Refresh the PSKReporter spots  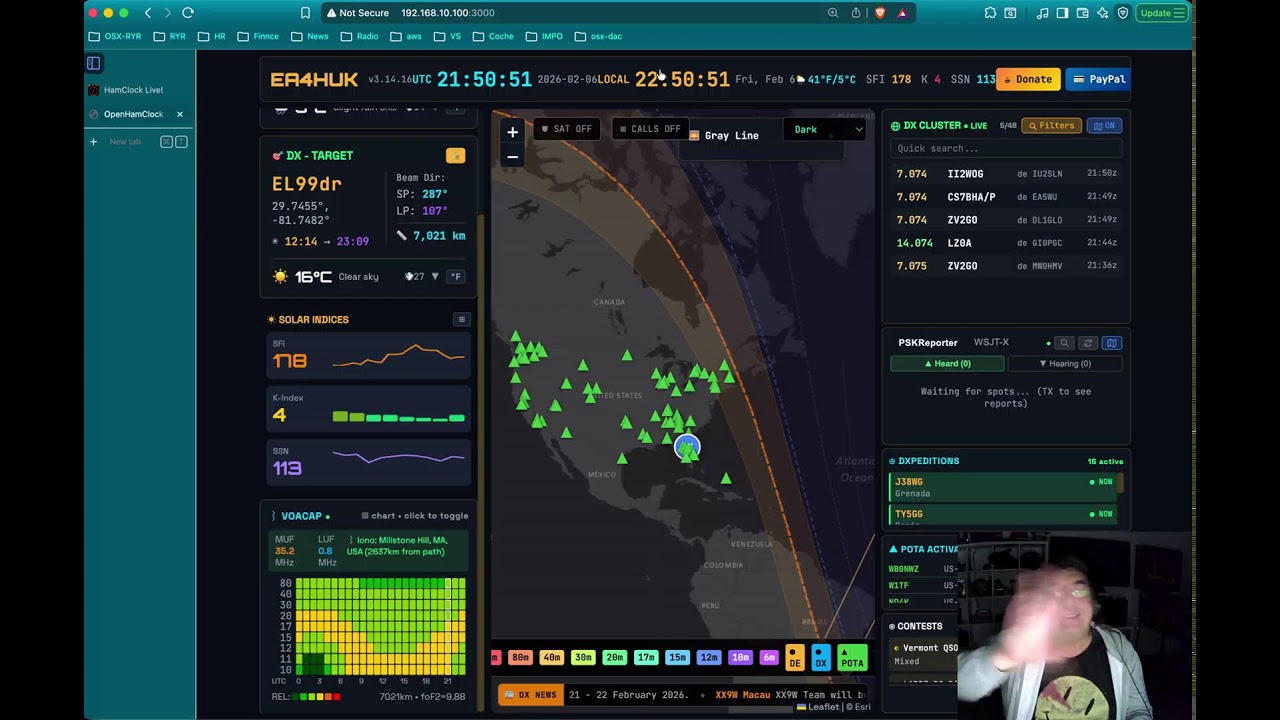click(1088, 343)
